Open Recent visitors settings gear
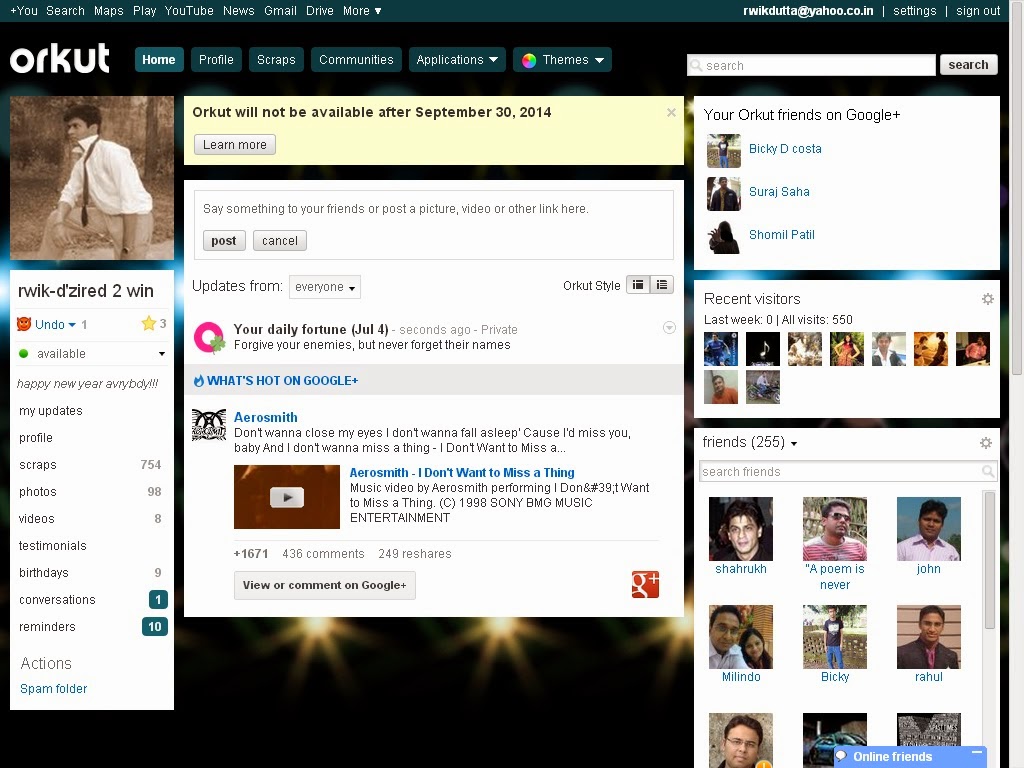 point(987,299)
